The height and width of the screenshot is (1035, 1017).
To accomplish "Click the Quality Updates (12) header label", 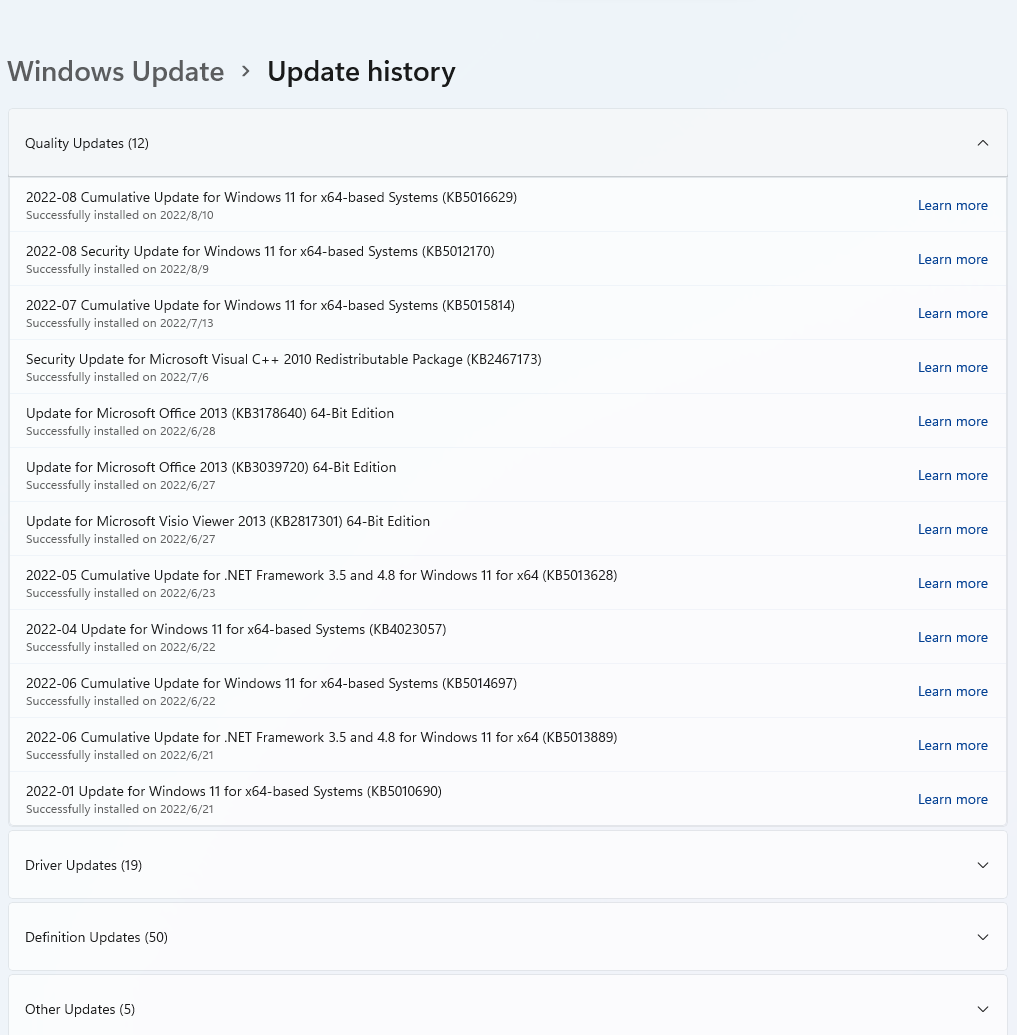I will (x=87, y=143).
